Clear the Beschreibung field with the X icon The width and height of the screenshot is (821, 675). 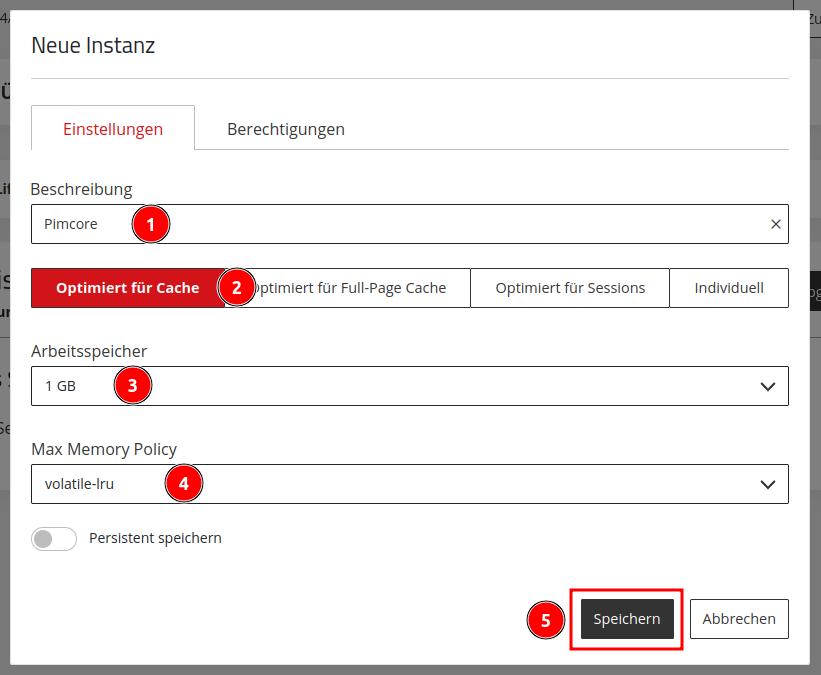(x=775, y=224)
